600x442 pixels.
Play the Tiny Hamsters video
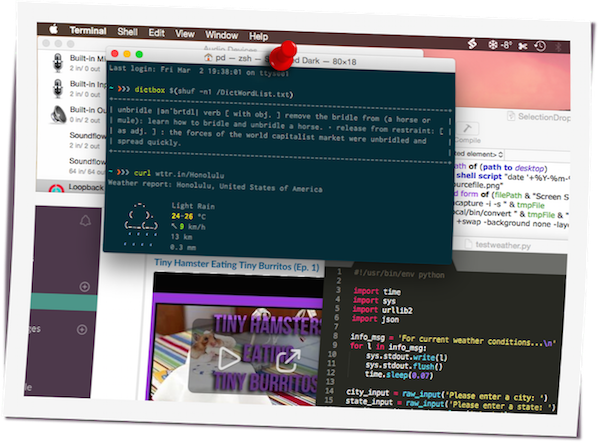click(x=228, y=358)
